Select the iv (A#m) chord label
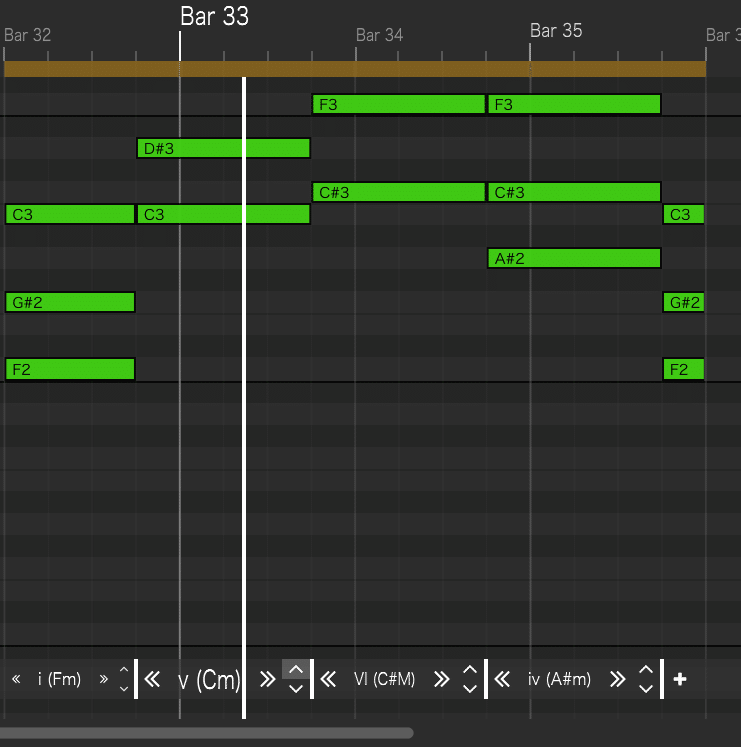The image size is (741, 747). click(559, 679)
